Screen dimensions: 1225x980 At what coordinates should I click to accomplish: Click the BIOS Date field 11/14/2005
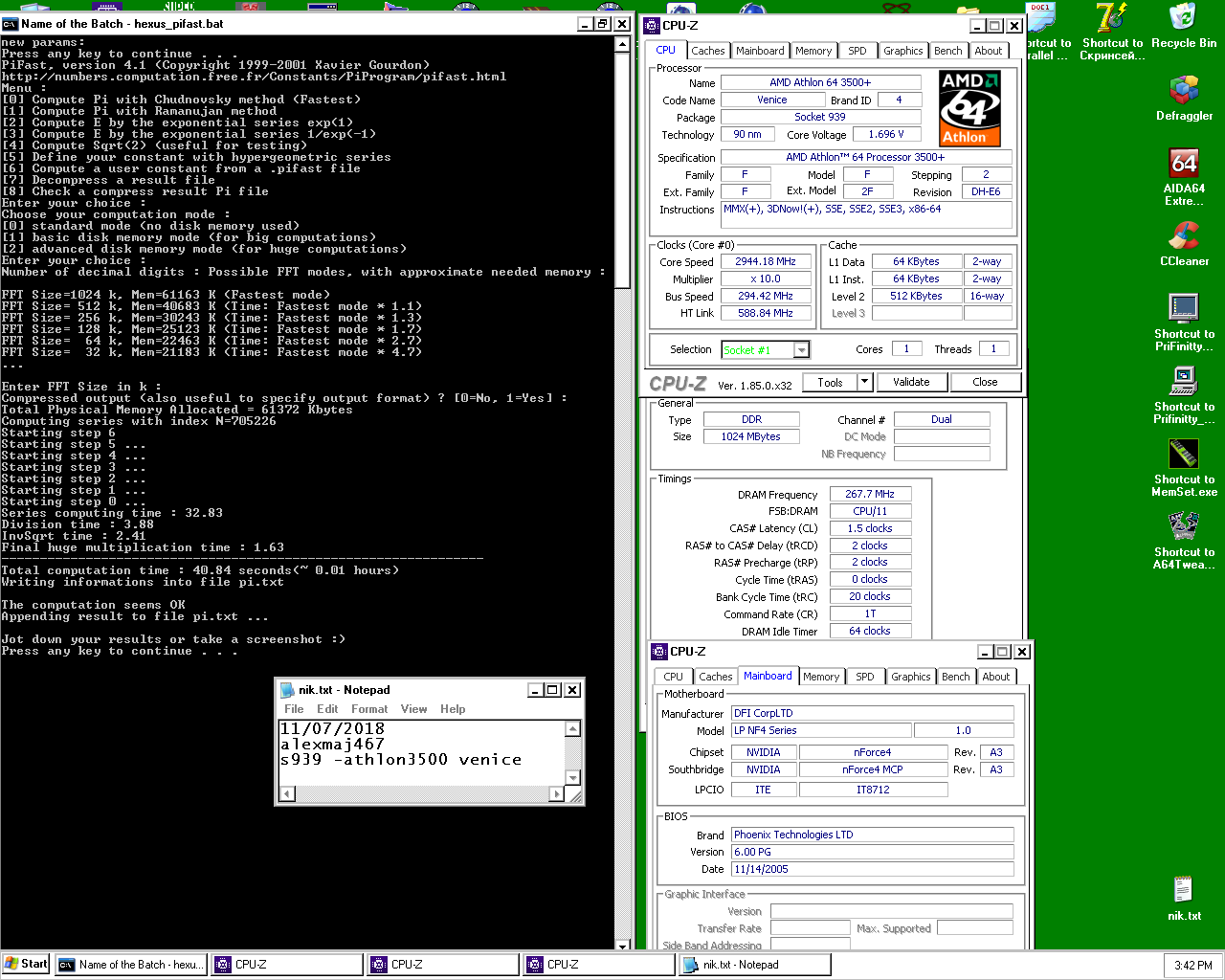872,869
